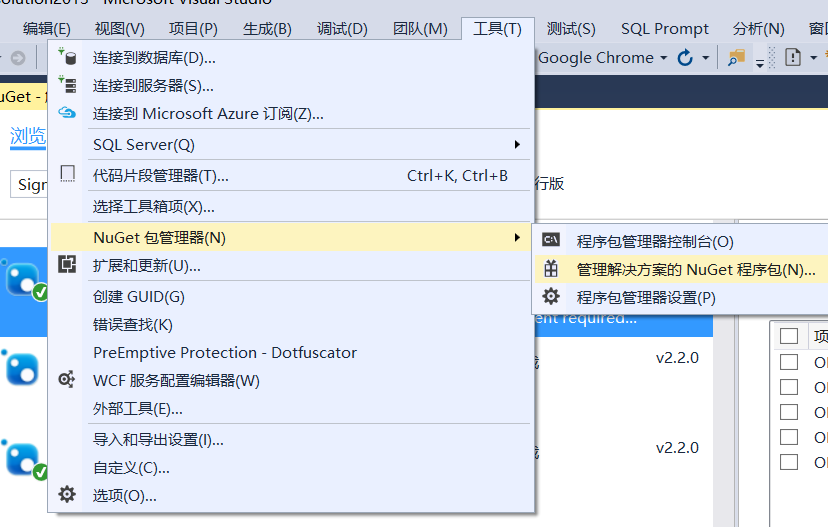Click the navigate forward arrow icon
This screenshot has width=828, height=527.
click(18, 58)
